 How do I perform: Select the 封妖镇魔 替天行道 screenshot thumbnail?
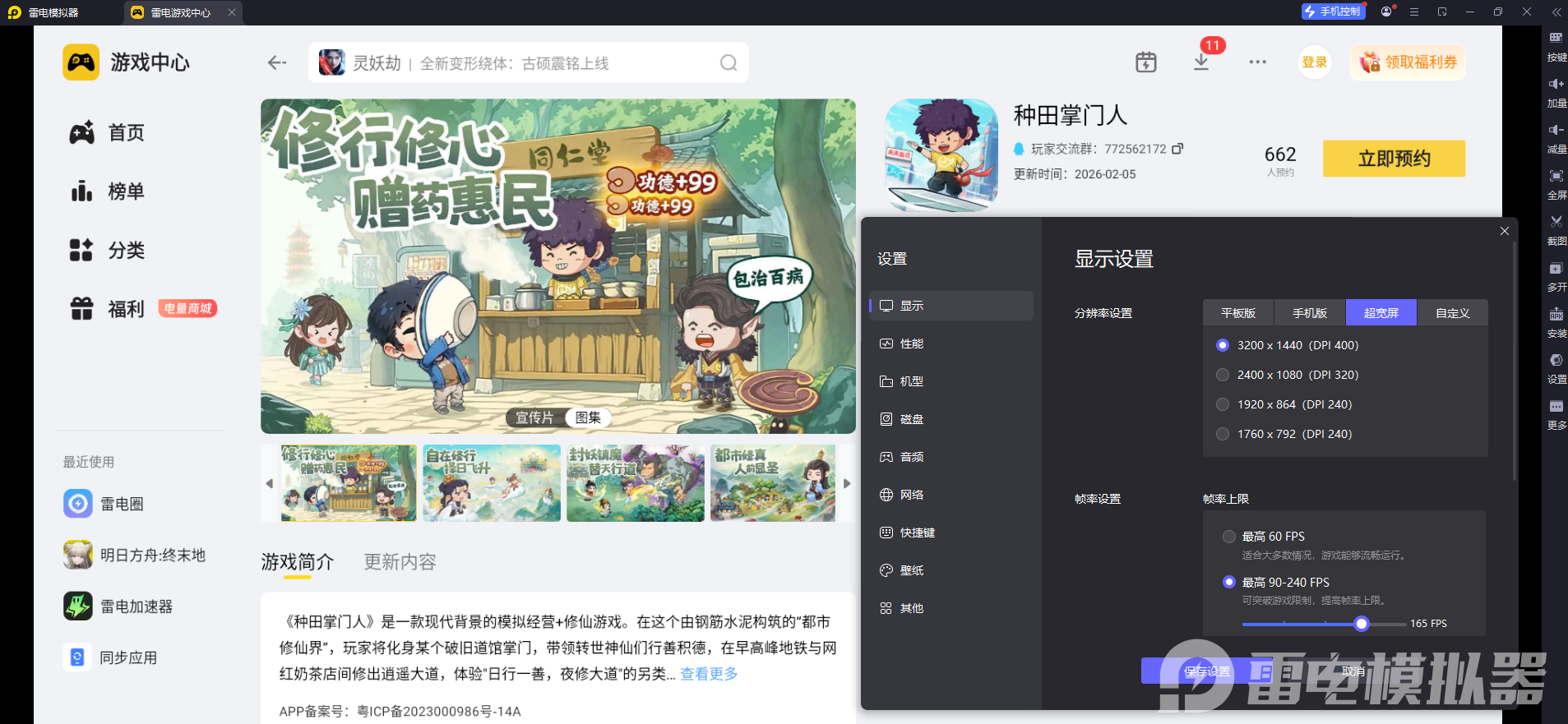pyautogui.click(x=636, y=483)
